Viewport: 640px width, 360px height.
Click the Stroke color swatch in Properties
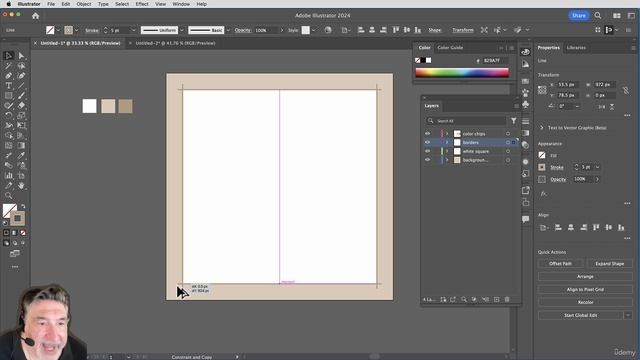542,167
